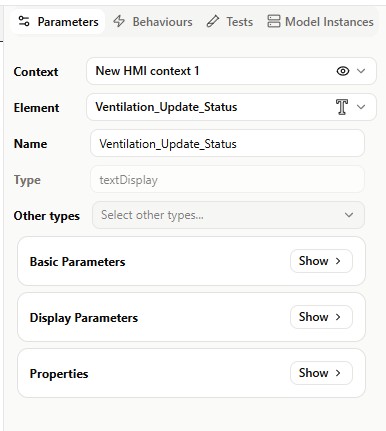This screenshot has height=431, width=386.
Task: Click the Element label
Action: [36, 108]
